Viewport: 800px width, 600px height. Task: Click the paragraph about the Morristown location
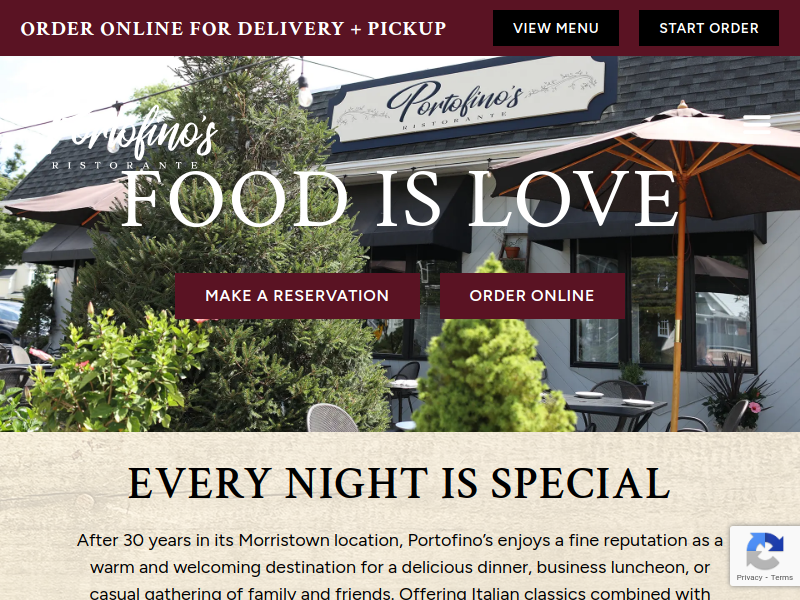click(x=400, y=567)
